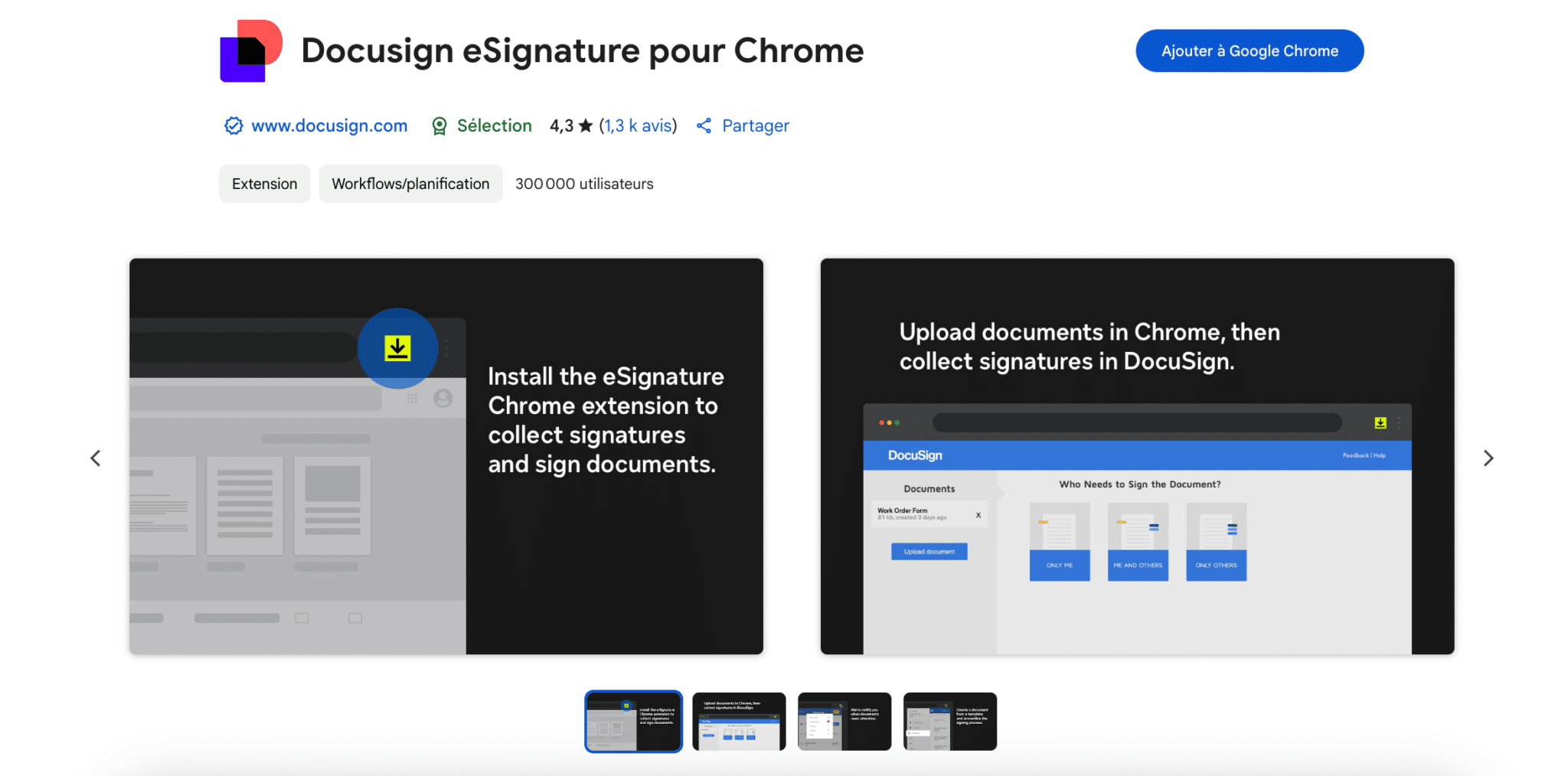Select the Extension chip
Screen dimensions: 1568x776
pyautogui.click(x=264, y=184)
